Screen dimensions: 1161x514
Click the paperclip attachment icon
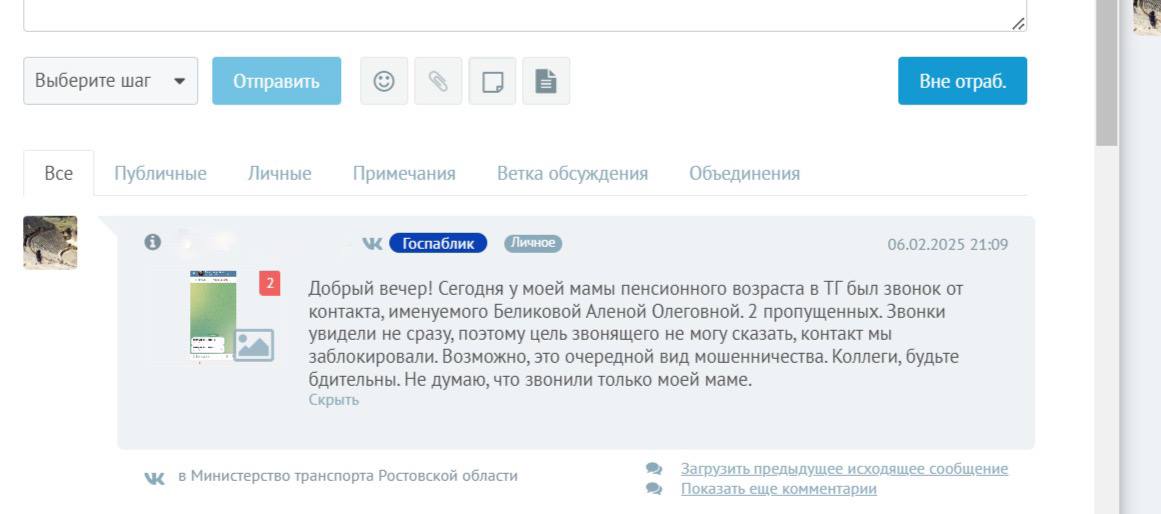[438, 81]
